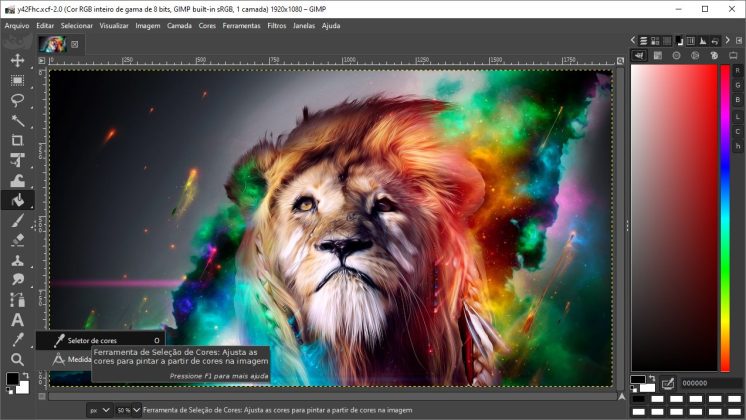Open the Selecionar menu
This screenshot has width=746, height=420.
tap(77, 26)
